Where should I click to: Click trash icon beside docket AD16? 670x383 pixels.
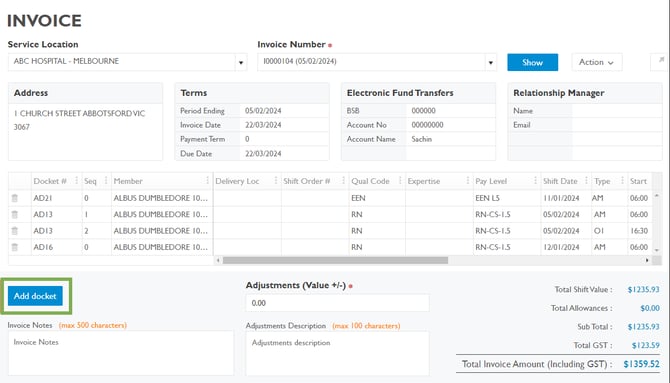pyautogui.click(x=15, y=247)
